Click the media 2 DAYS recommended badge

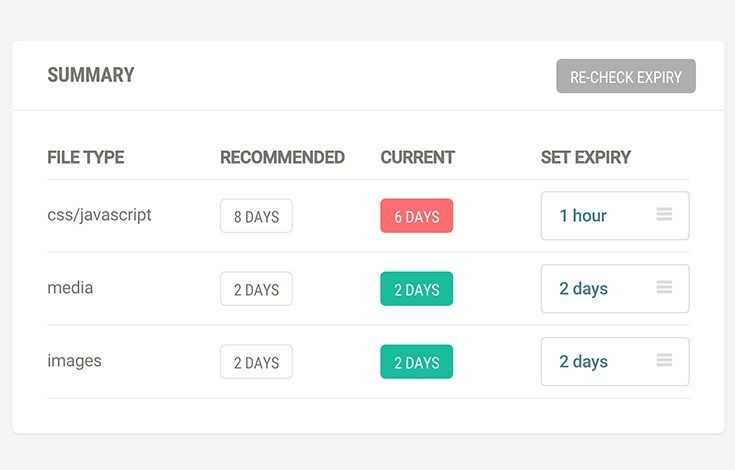pyautogui.click(x=256, y=289)
